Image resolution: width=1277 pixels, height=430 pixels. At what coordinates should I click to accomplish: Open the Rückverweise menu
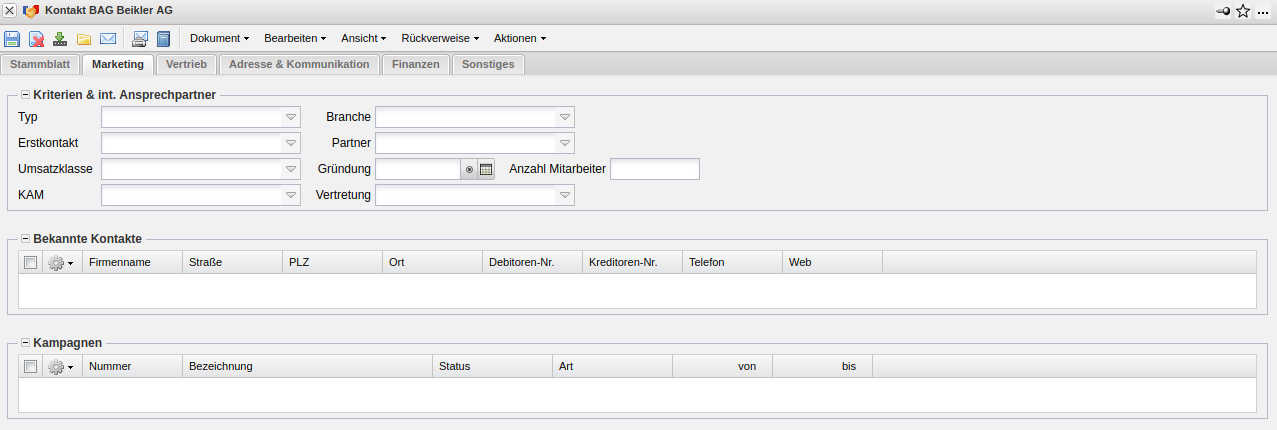(x=440, y=38)
